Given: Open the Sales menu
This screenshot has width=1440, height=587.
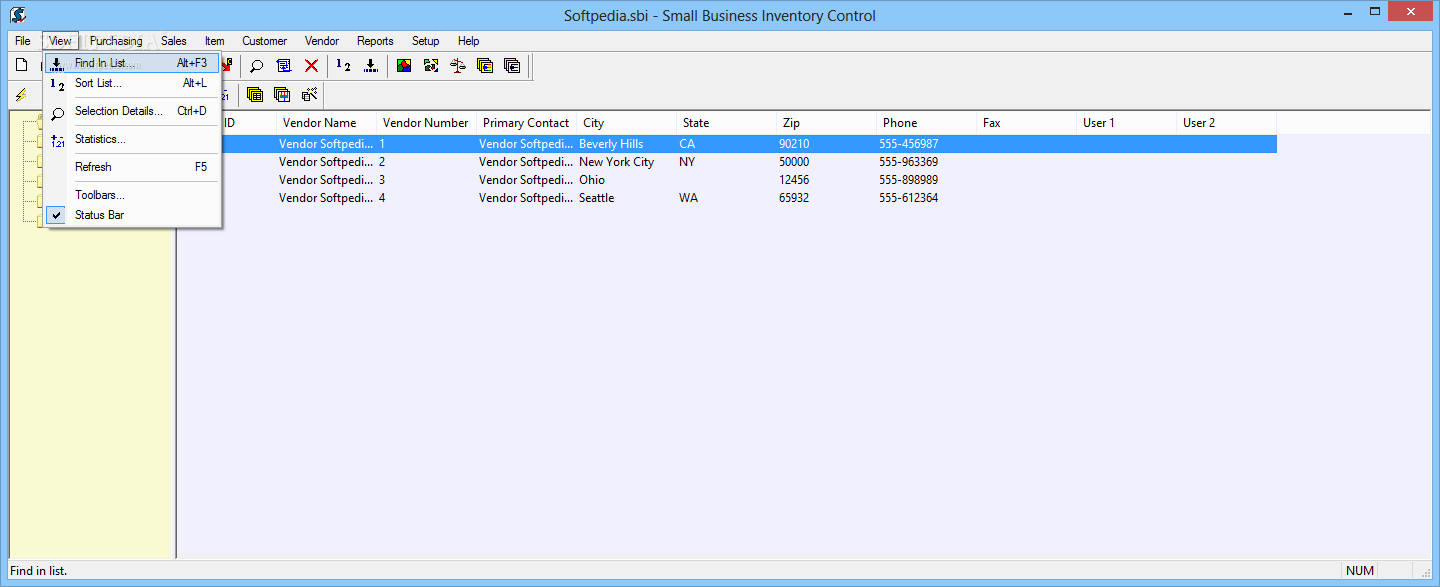Looking at the screenshot, I should [x=174, y=41].
